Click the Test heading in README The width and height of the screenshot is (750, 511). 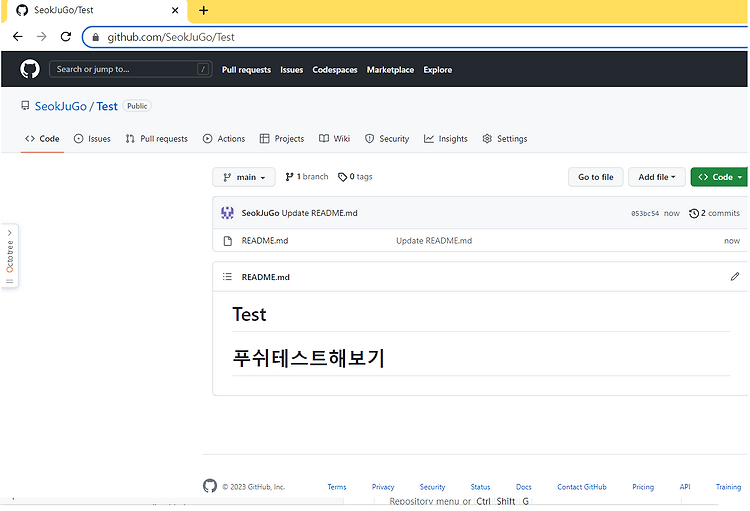(x=249, y=314)
